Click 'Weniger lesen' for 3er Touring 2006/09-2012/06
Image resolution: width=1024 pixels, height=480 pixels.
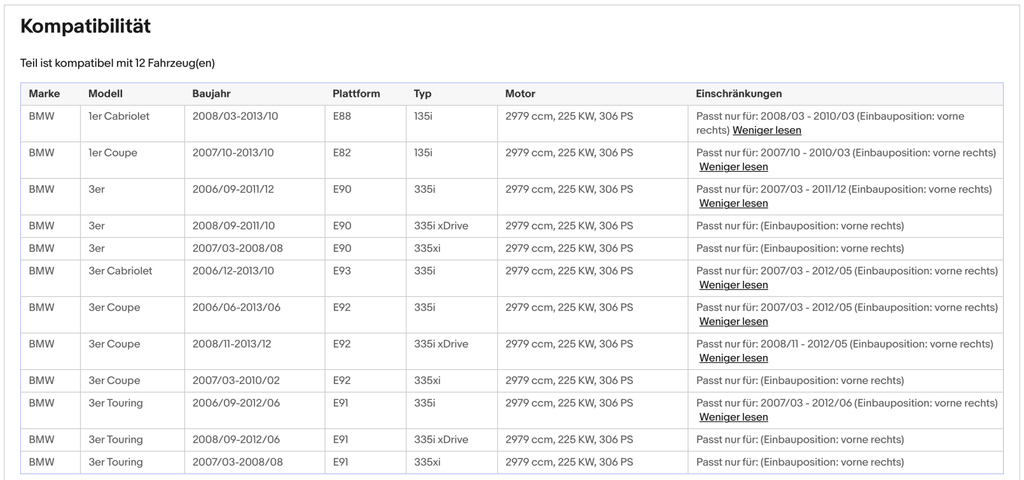click(x=733, y=417)
